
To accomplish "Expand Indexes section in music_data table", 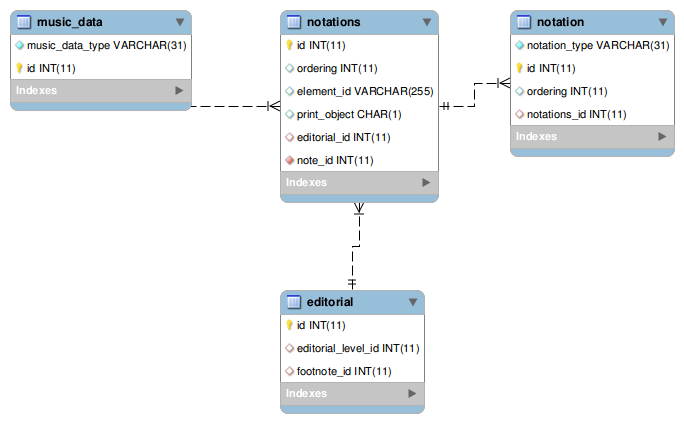I will [x=179, y=90].
